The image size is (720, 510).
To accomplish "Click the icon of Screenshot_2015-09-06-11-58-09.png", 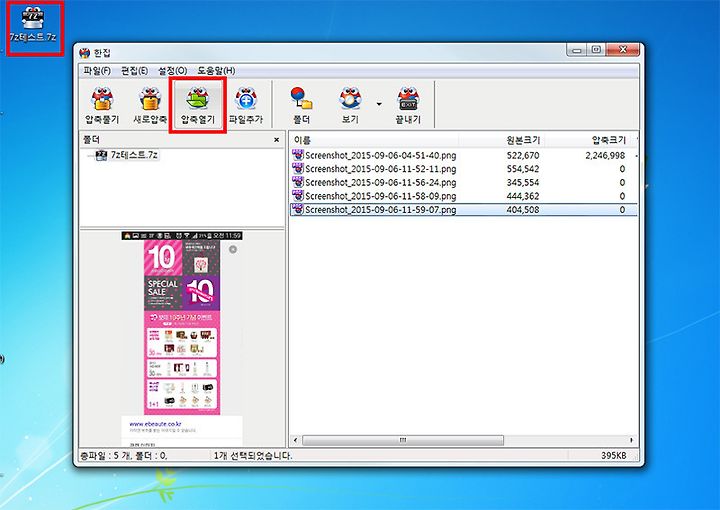I will click(298, 196).
